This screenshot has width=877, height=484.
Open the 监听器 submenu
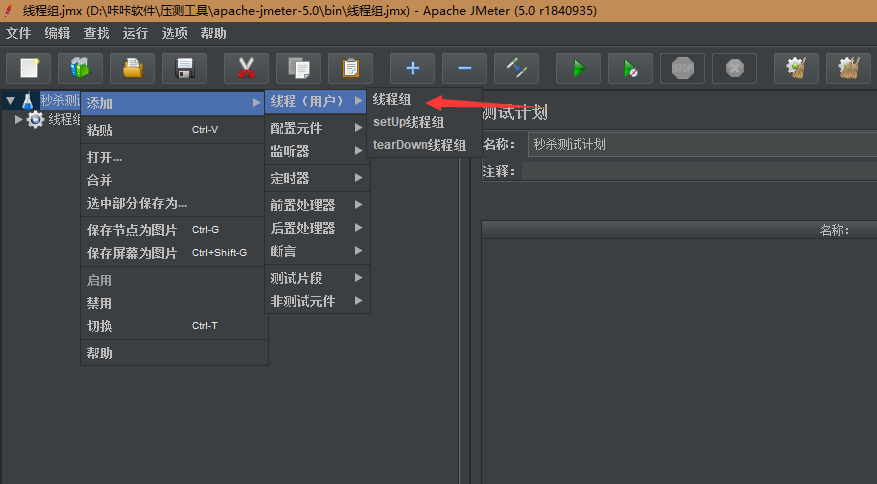(316, 151)
